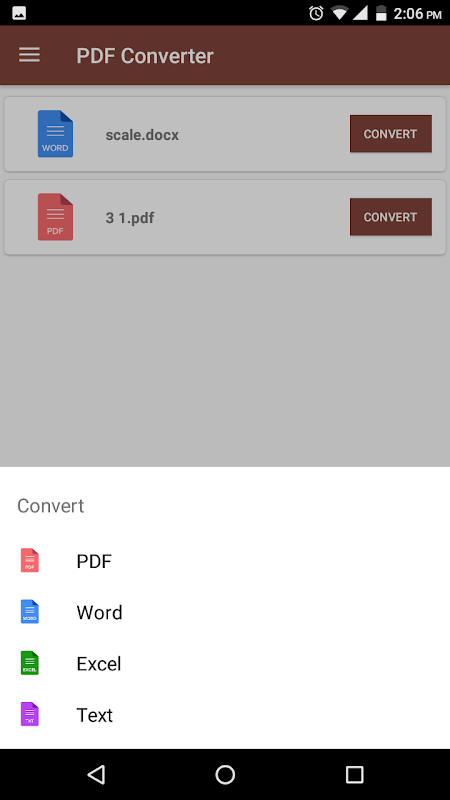The height and width of the screenshot is (800, 450).
Task: Tap the red PDF file icon for 3 1.pdf
Action: 55,217
